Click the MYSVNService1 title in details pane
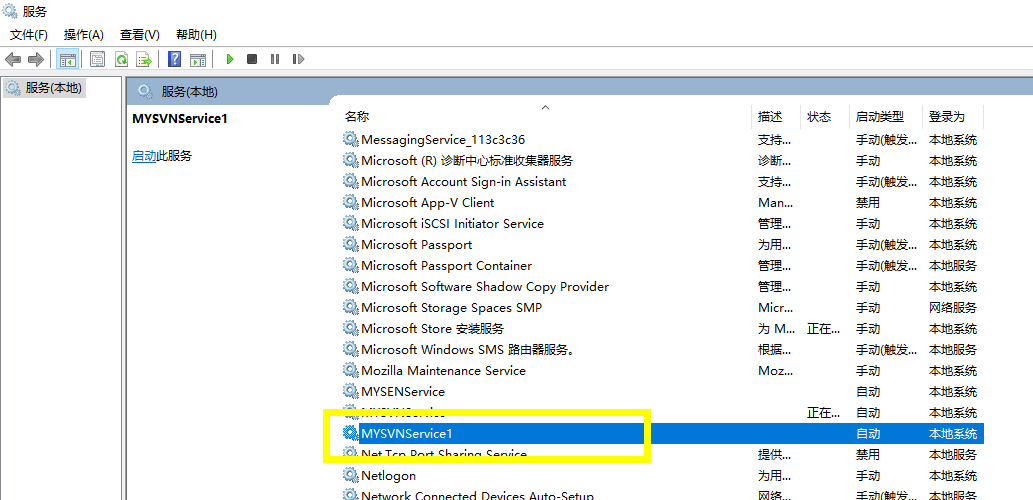 point(180,119)
